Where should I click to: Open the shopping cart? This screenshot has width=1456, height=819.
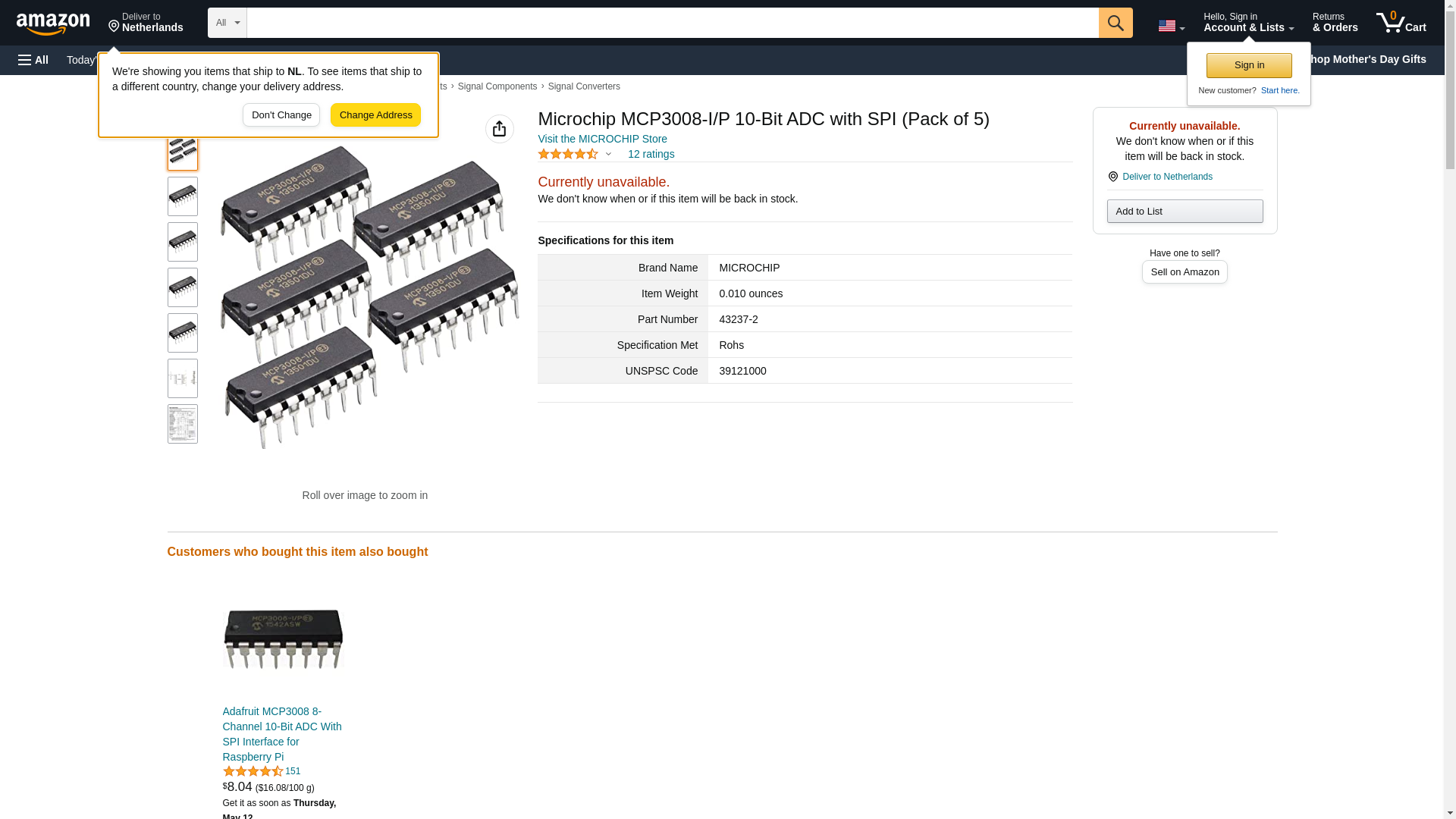click(x=1401, y=23)
